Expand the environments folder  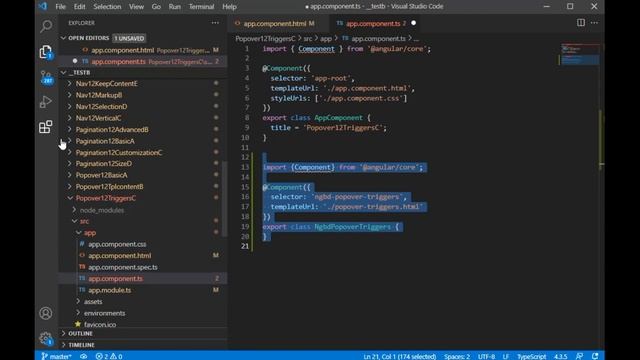click(78, 313)
